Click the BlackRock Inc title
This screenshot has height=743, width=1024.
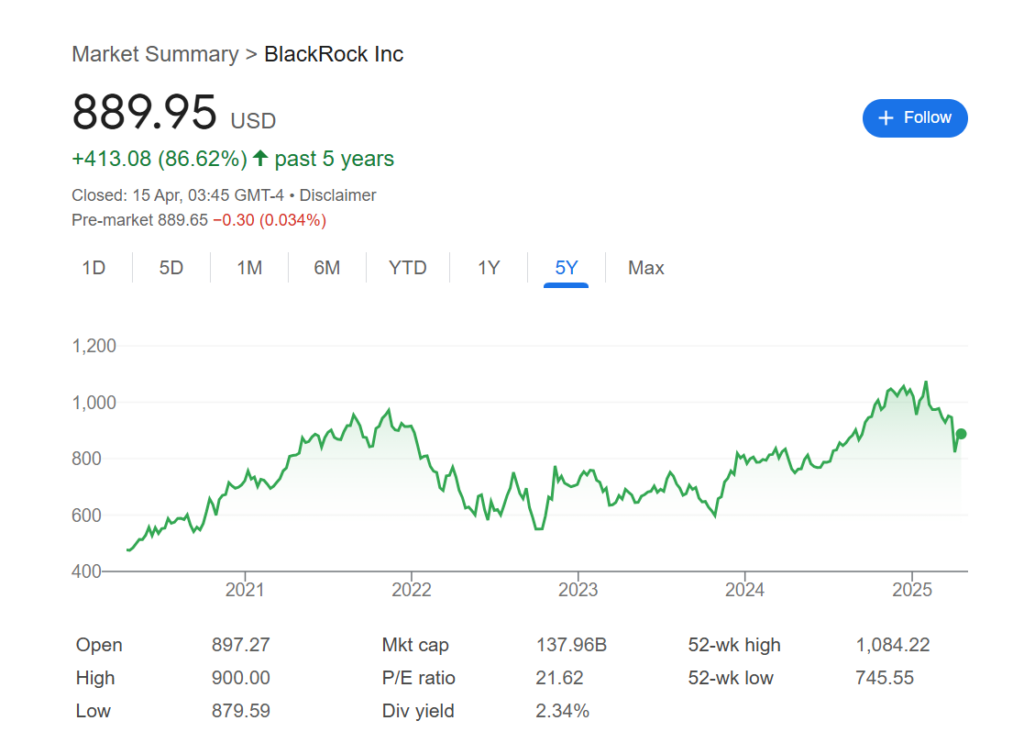334,54
